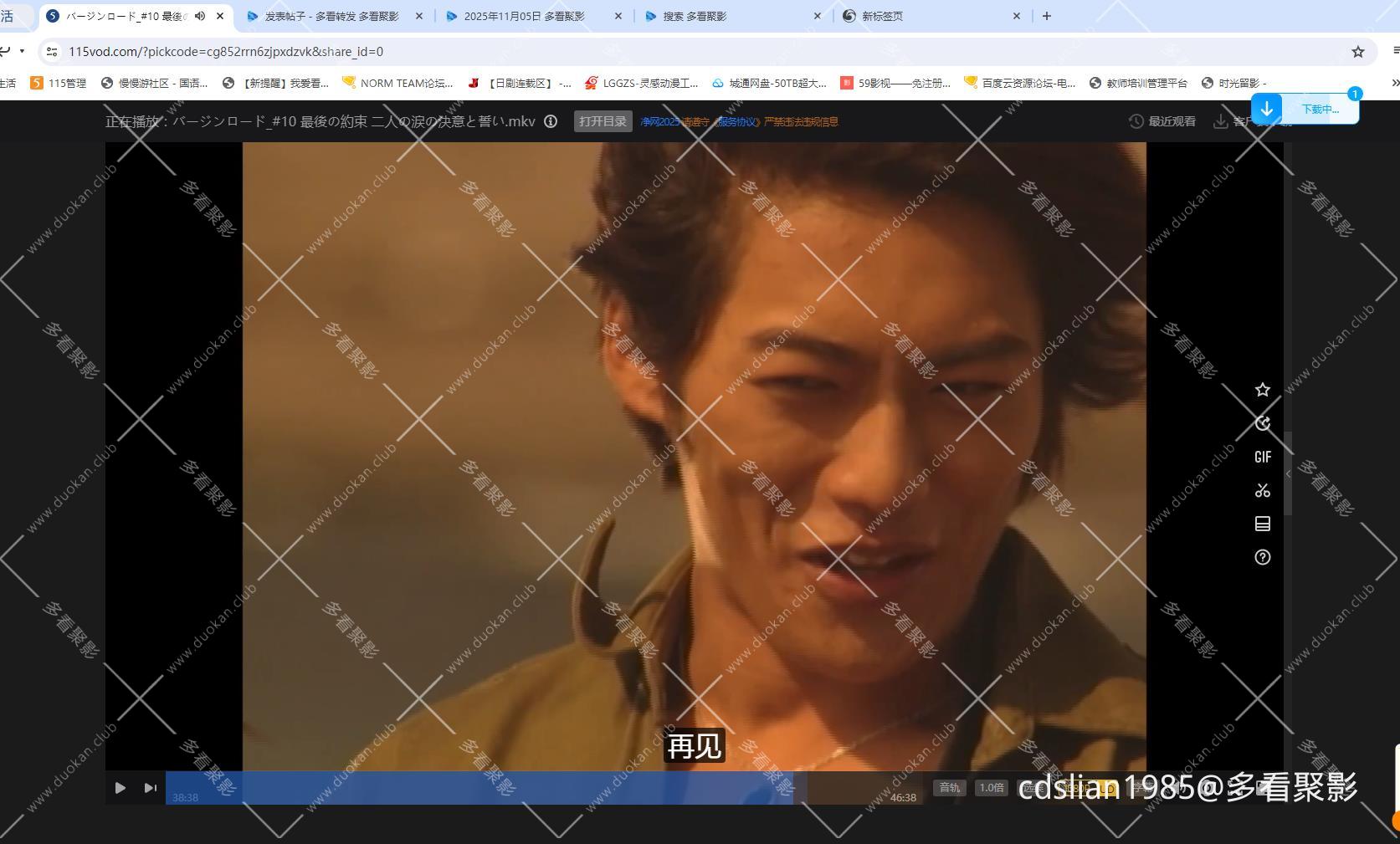This screenshot has width=1400, height=844.
Task: Select the scissors clip-cut tool
Action: (1263, 490)
